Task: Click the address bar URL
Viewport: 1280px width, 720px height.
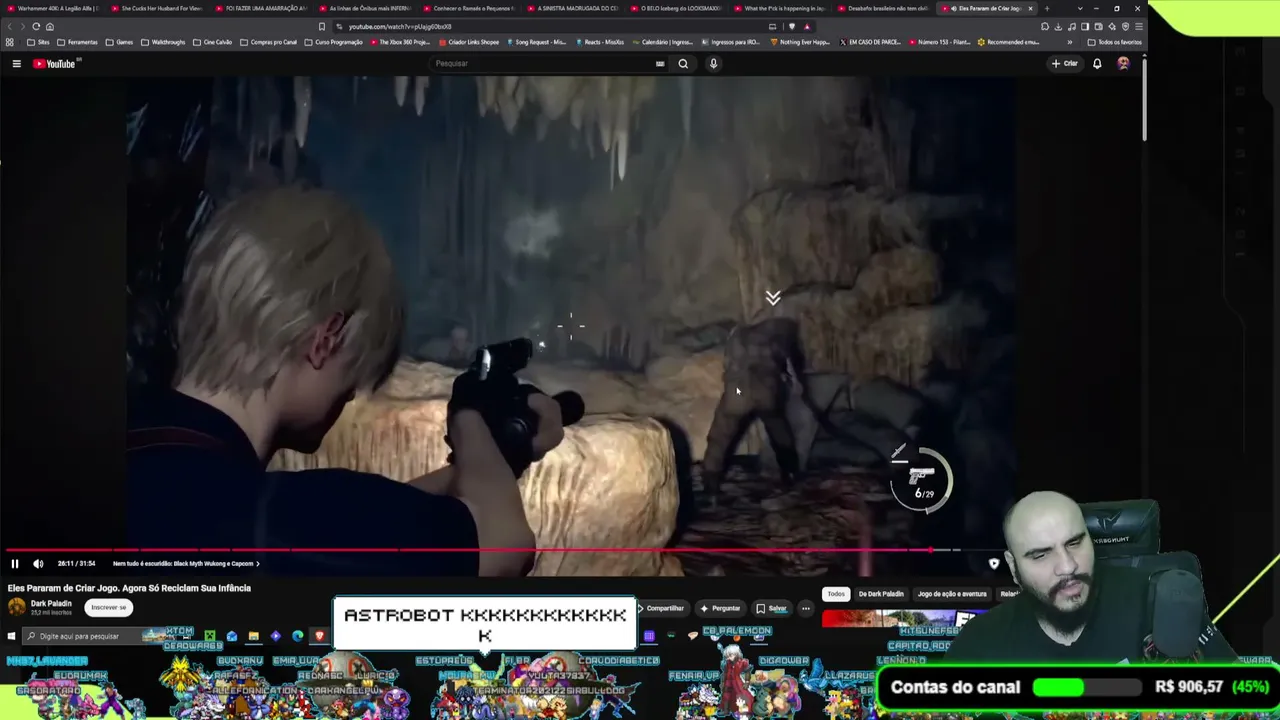Action: coord(400,27)
